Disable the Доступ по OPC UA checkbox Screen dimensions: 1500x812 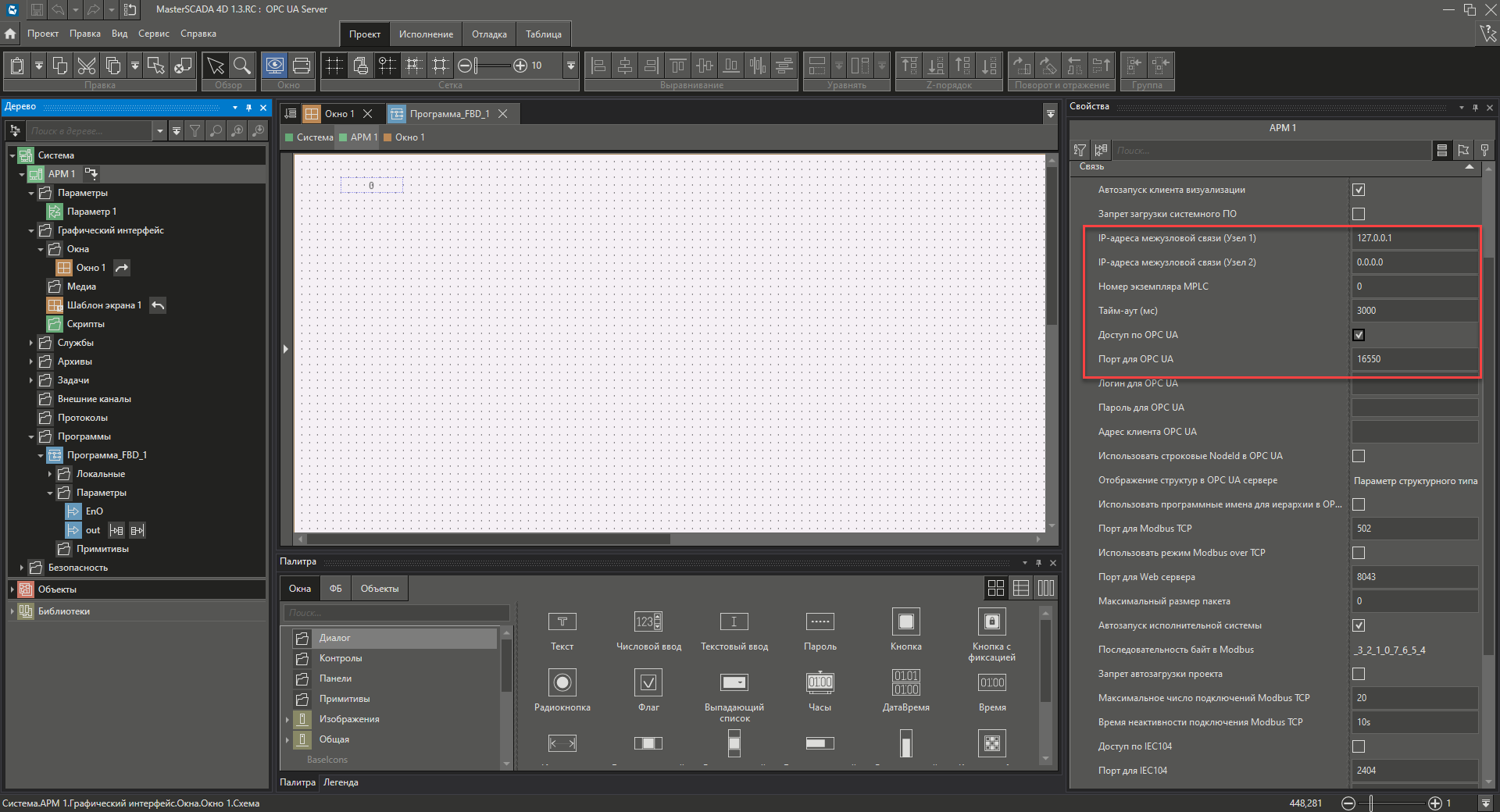(x=1359, y=335)
